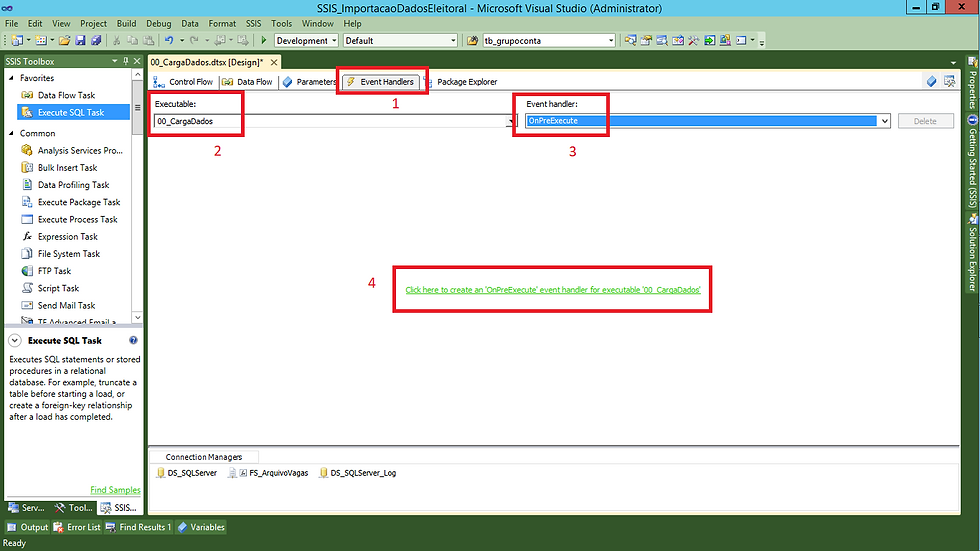The width and height of the screenshot is (980, 551).
Task: Open the Variables bottom tab
Action: [201, 527]
